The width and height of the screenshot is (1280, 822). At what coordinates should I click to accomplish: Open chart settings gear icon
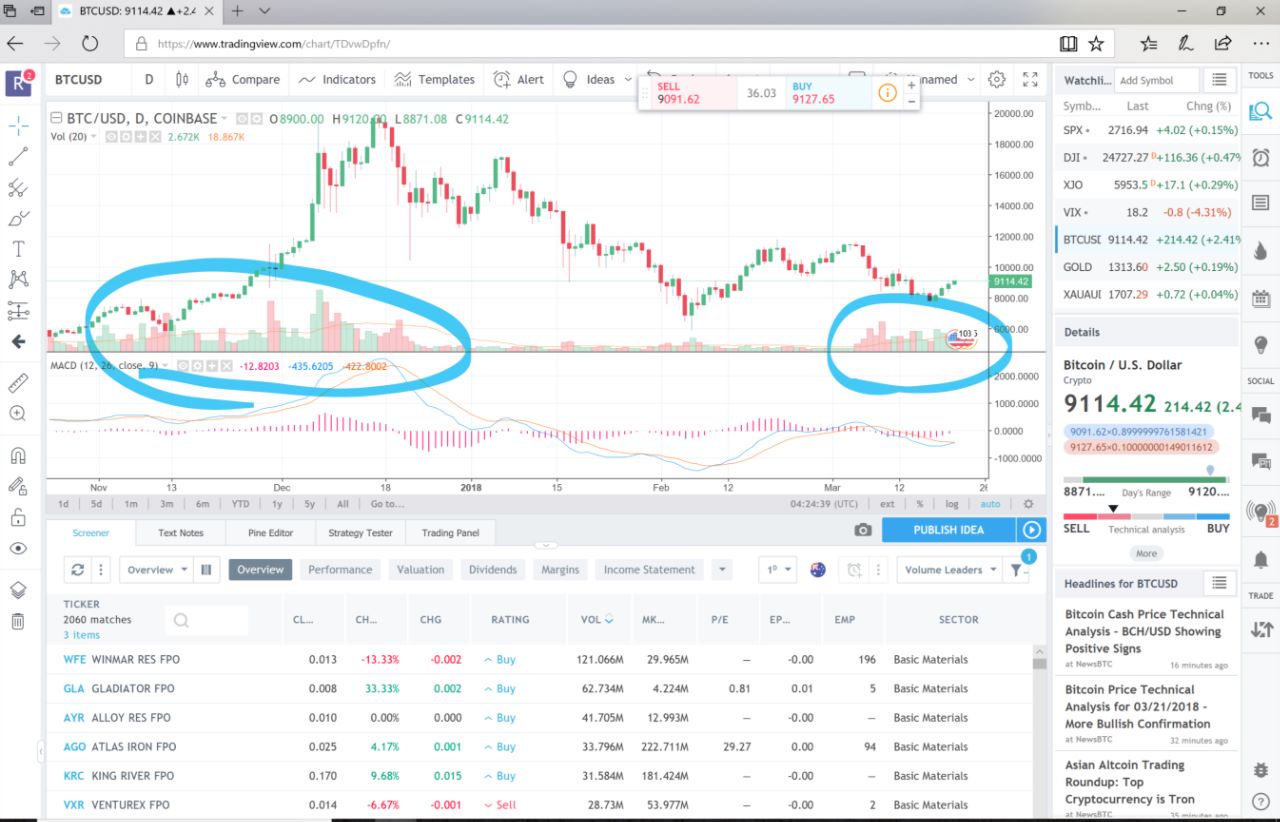(x=996, y=79)
